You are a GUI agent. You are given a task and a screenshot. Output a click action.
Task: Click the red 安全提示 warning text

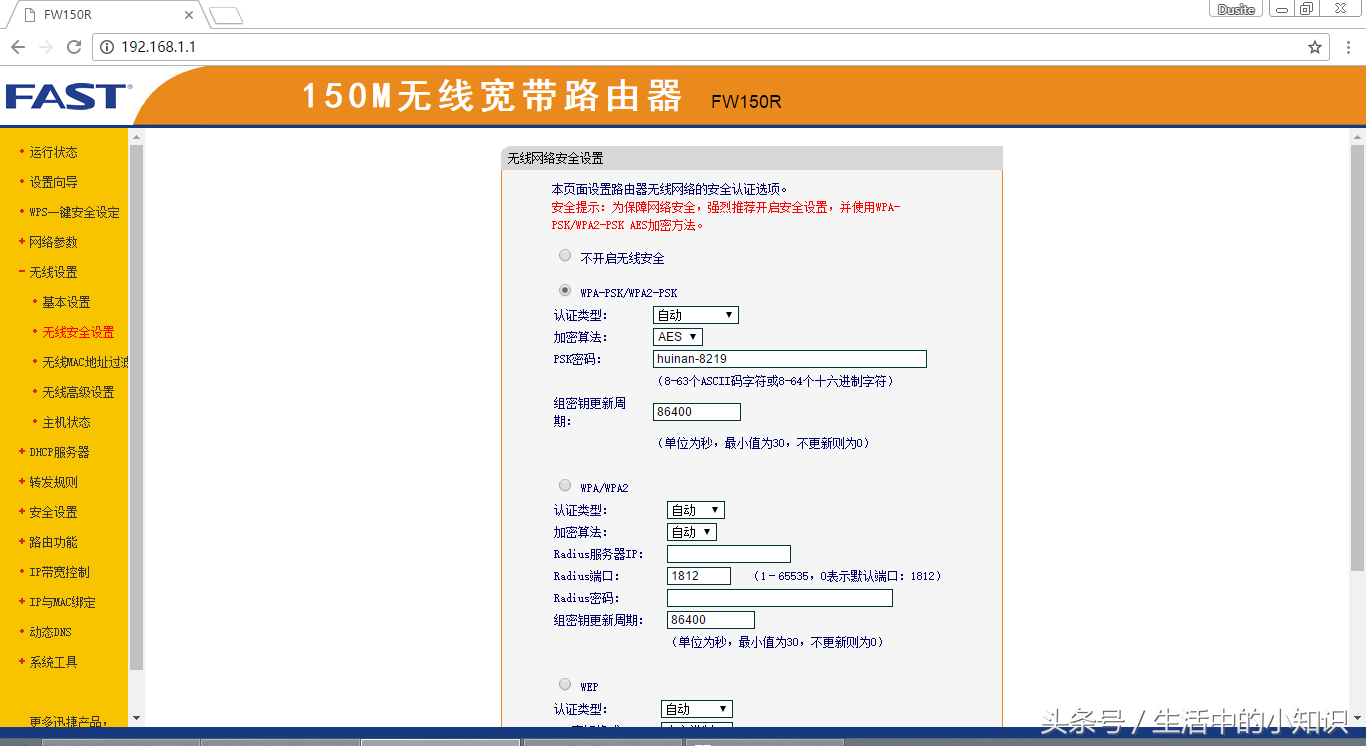pyautogui.click(x=726, y=216)
